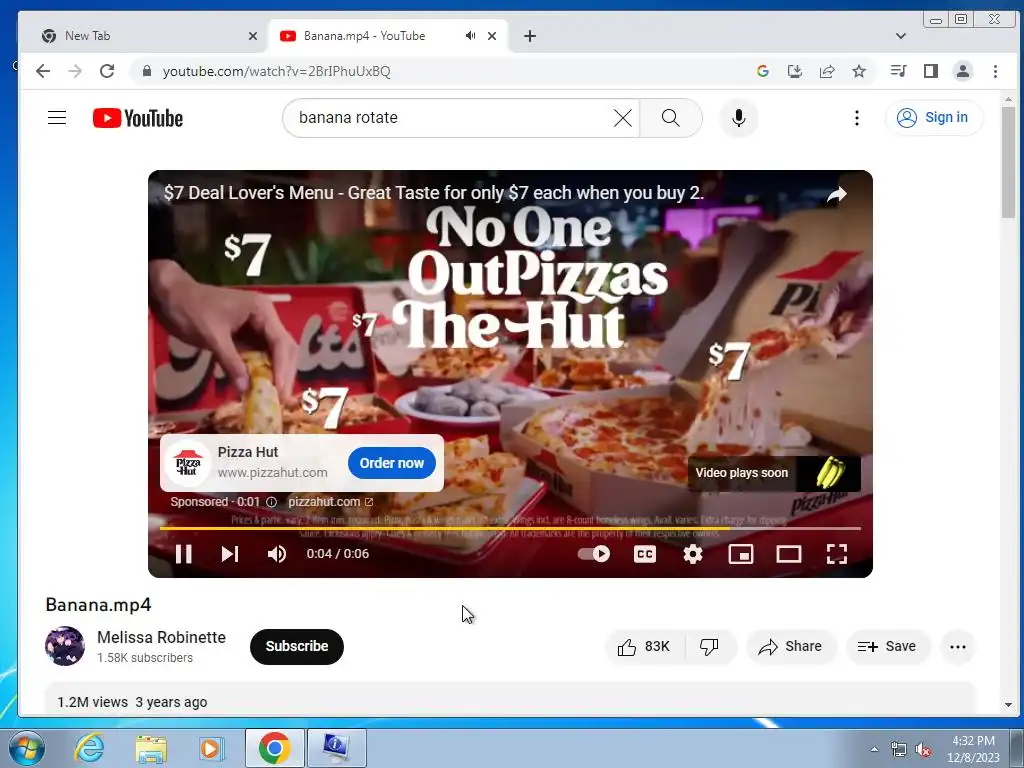Open Chrome three-dot menu
1024x768 pixels.
pyautogui.click(x=995, y=71)
